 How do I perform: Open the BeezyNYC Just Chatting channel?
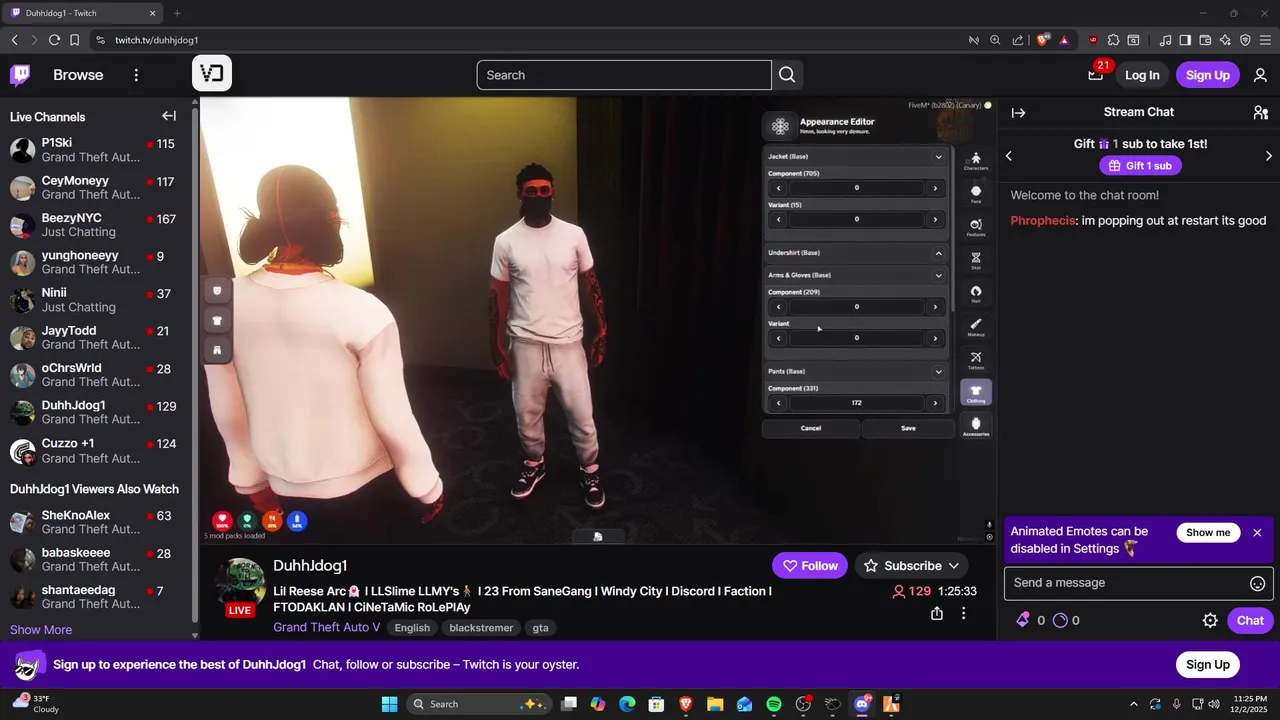click(x=96, y=225)
